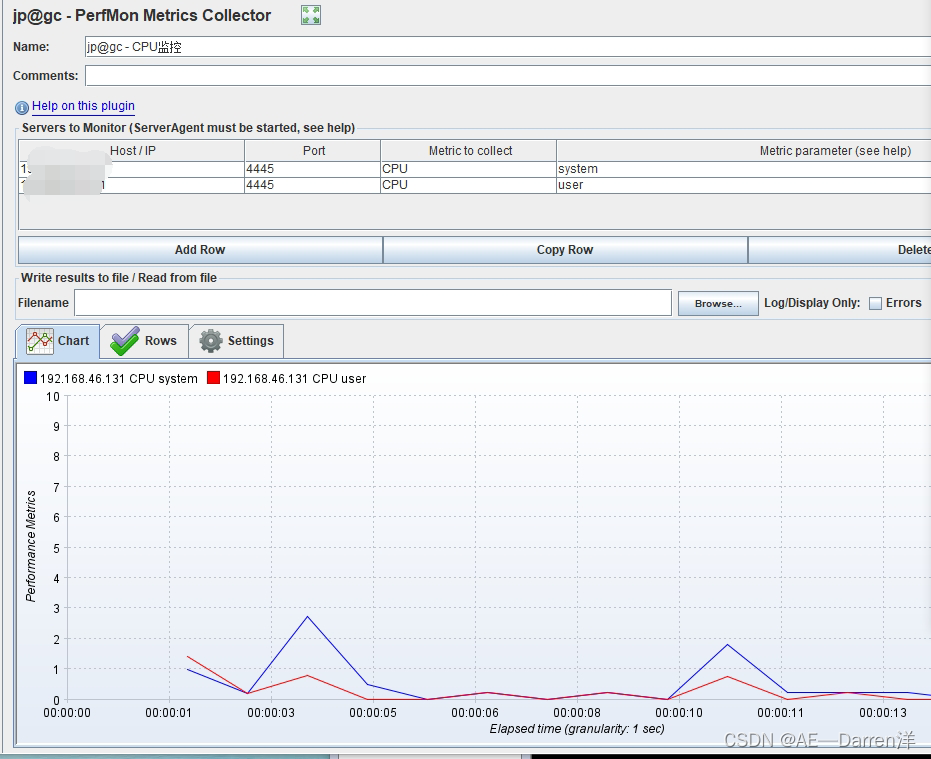Click the 00:00:10 time axis label
This screenshot has height=759, width=931.
pos(679,713)
